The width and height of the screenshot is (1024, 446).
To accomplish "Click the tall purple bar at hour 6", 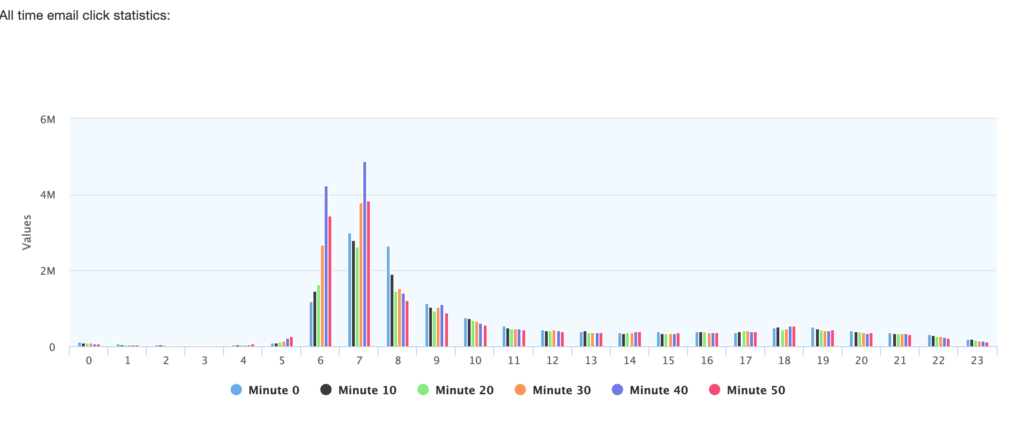I will point(326,266).
